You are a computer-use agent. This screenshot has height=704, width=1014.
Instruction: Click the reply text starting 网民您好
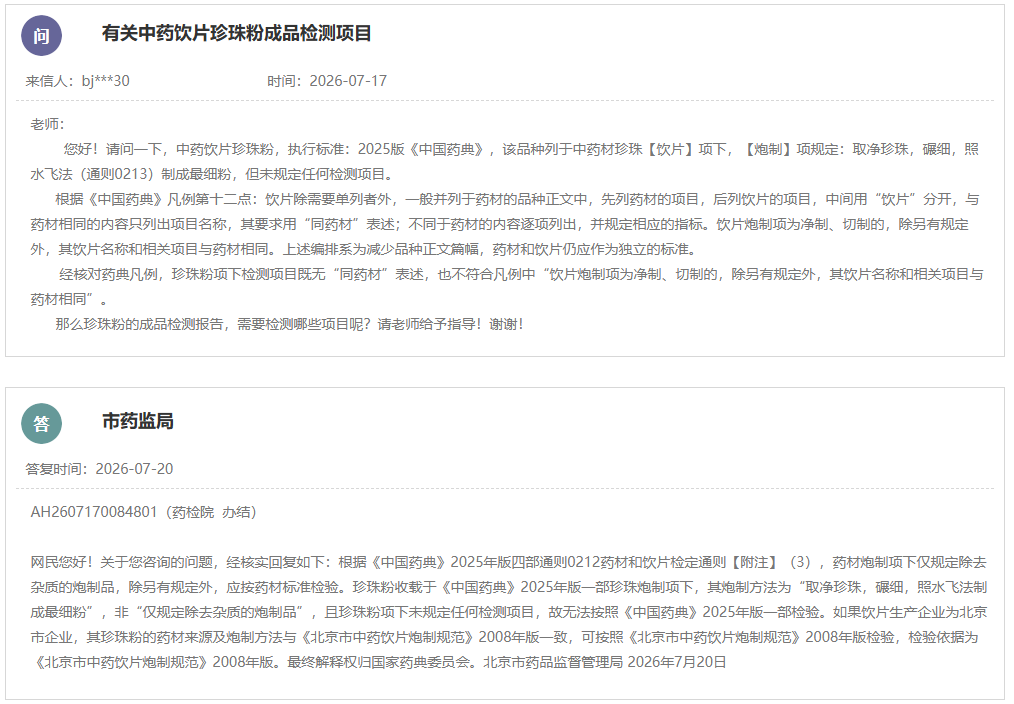[508, 612]
